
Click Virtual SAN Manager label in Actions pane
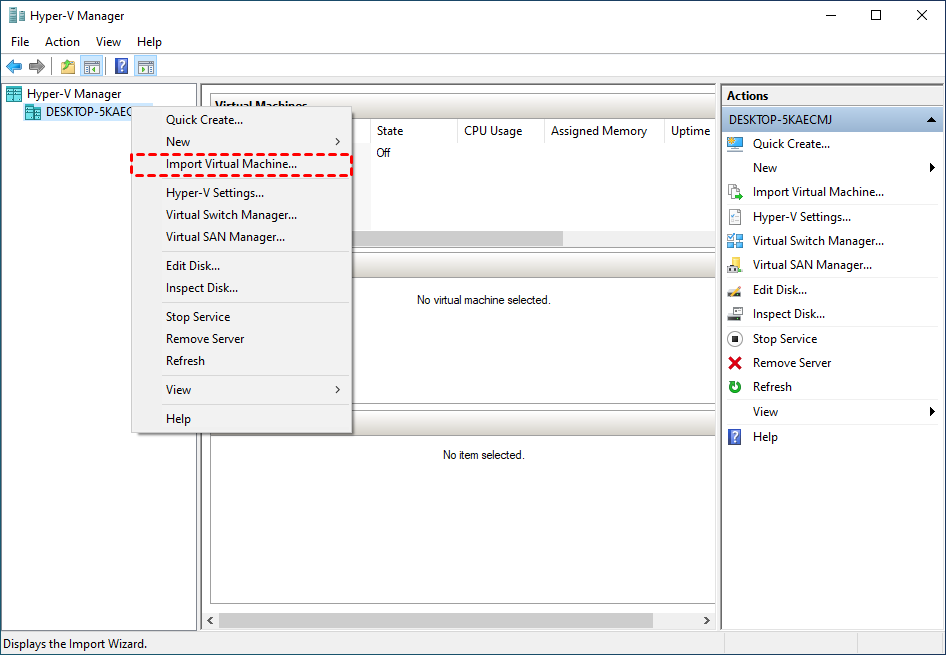pos(812,265)
